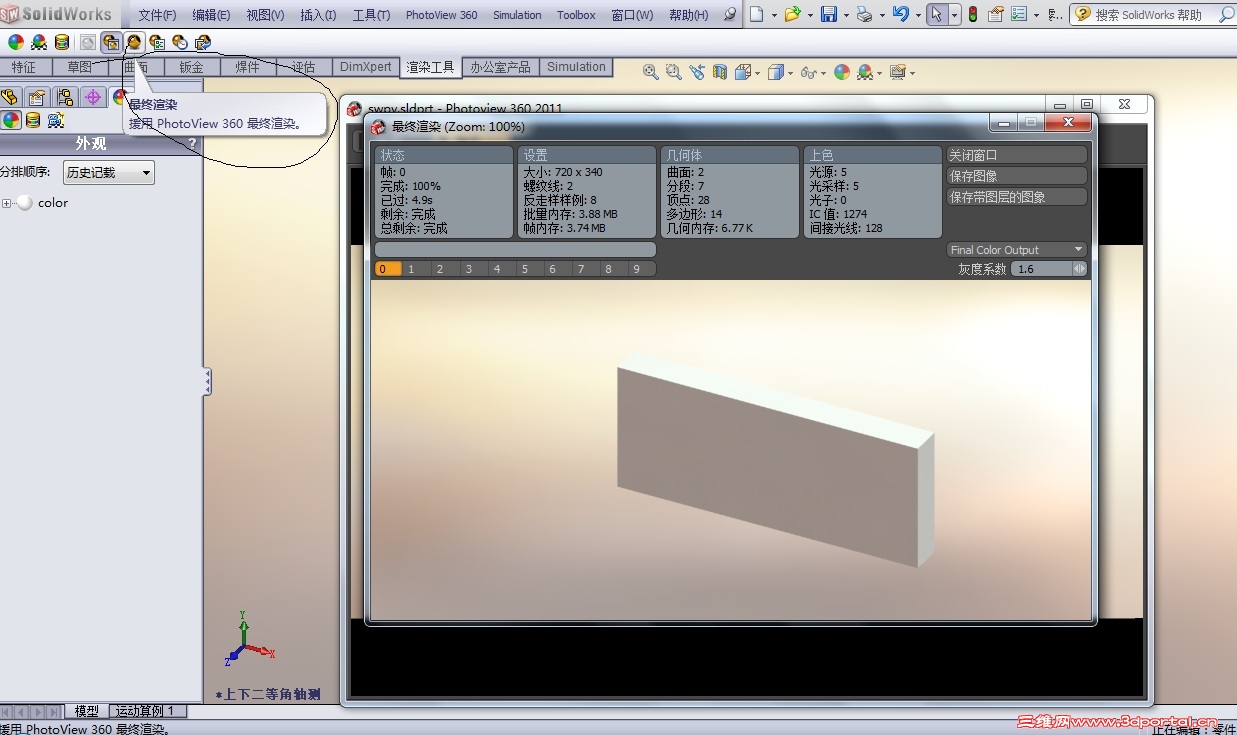Viewport: 1237px width, 735px height.
Task: Click the 保存带图层的图象 button
Action: coord(1017,197)
